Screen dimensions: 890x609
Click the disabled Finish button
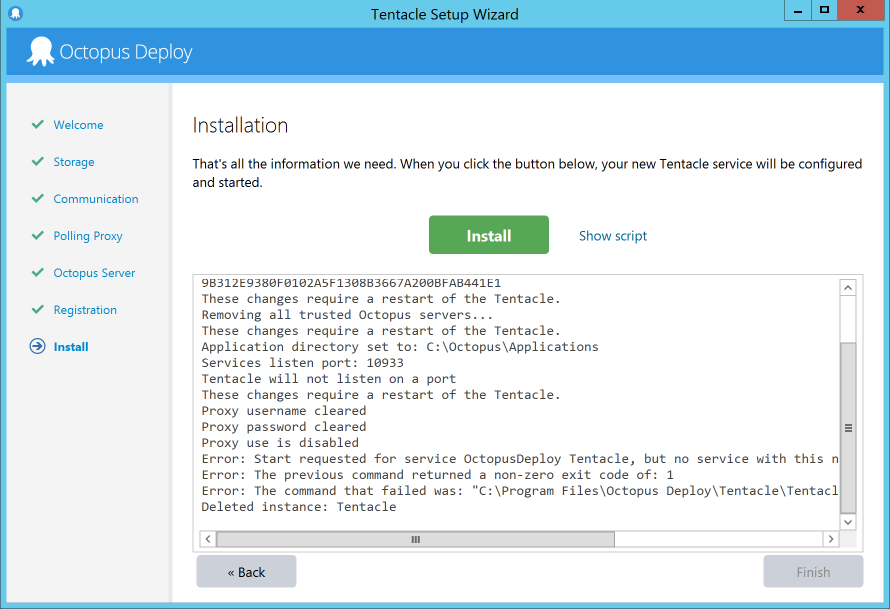813,571
